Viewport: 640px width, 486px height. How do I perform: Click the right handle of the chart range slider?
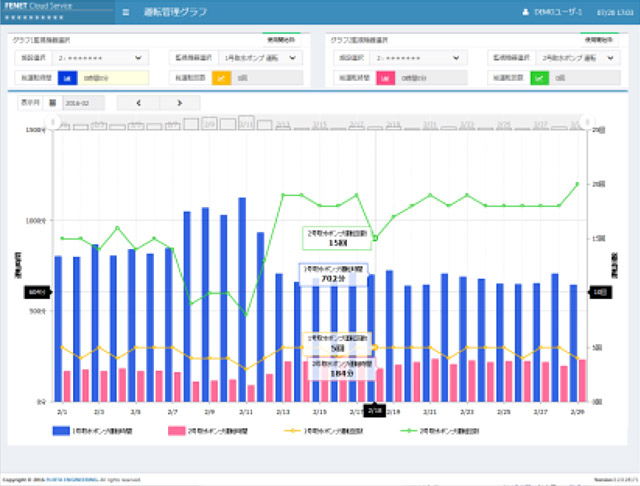click(x=587, y=122)
